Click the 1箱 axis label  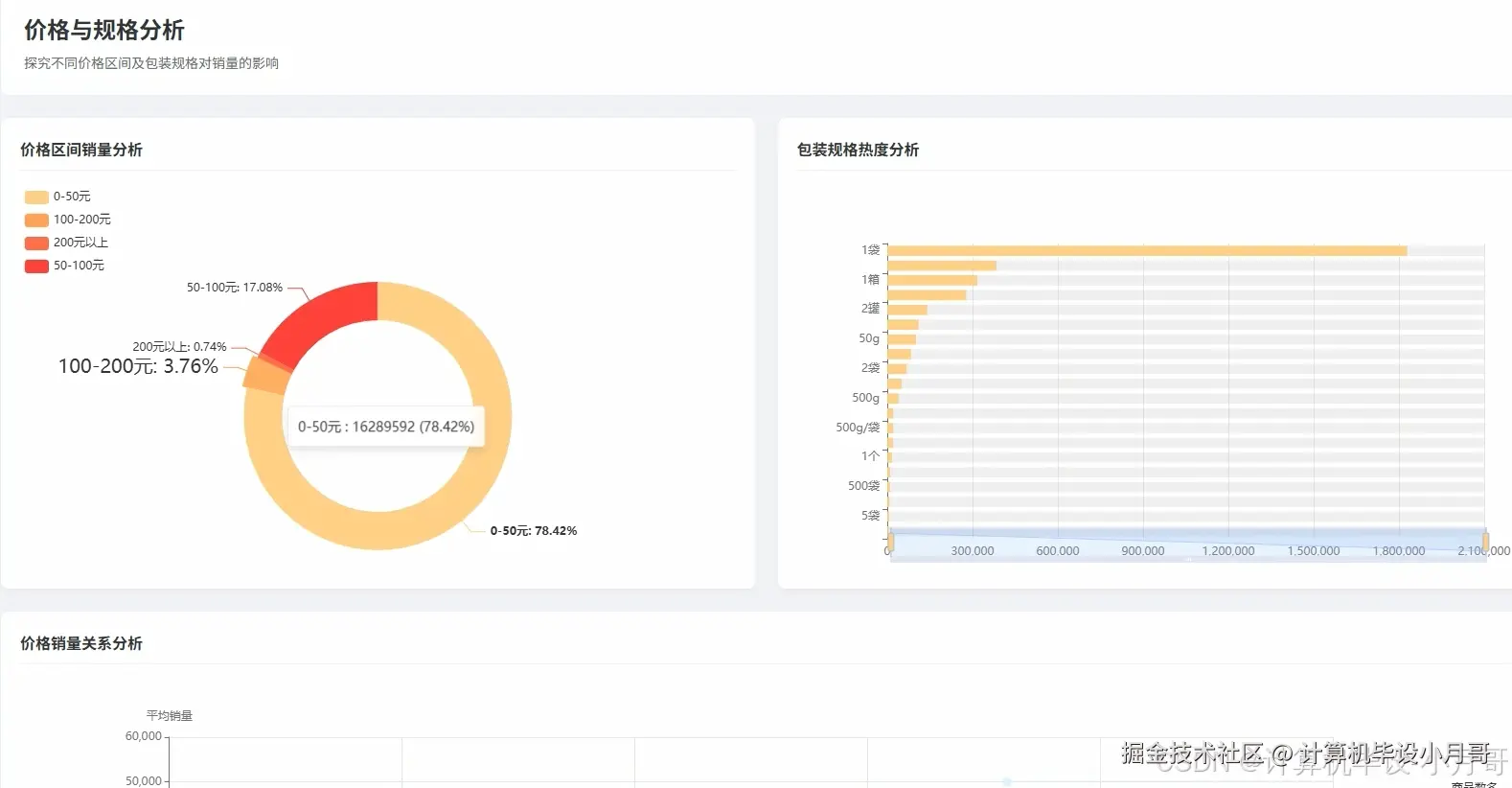870,280
